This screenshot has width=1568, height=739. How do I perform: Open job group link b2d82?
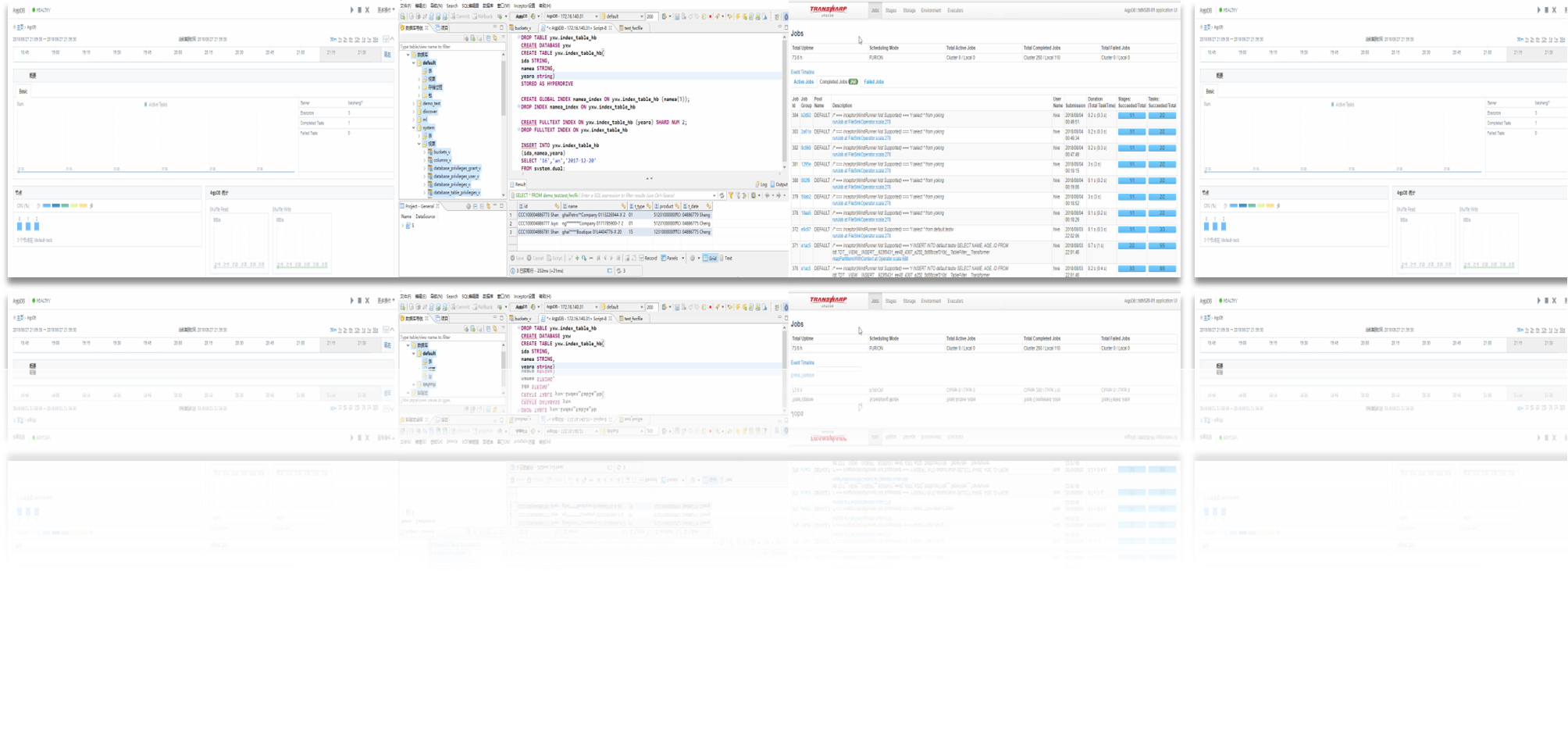coord(806,116)
